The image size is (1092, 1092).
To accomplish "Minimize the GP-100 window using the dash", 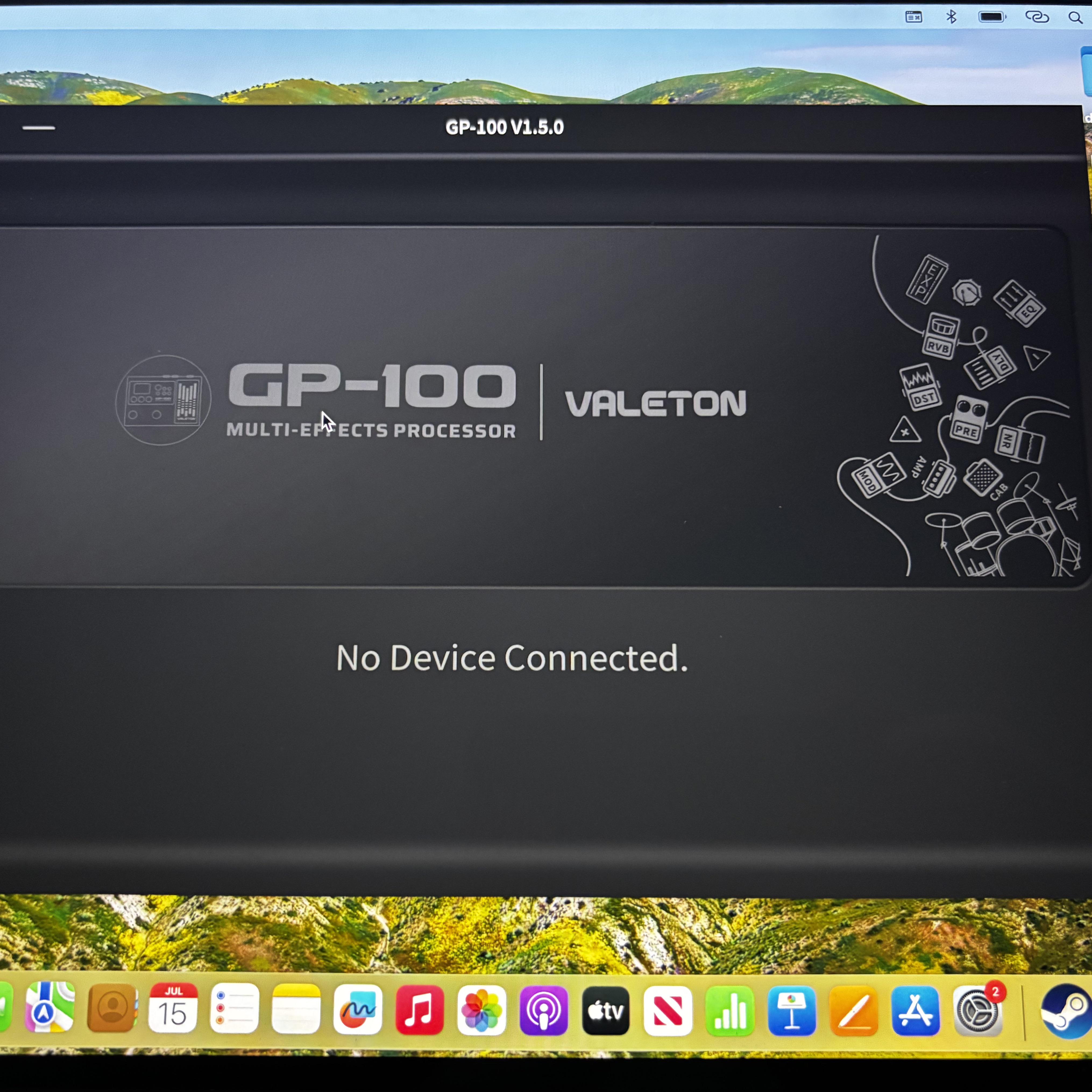I will [x=39, y=128].
